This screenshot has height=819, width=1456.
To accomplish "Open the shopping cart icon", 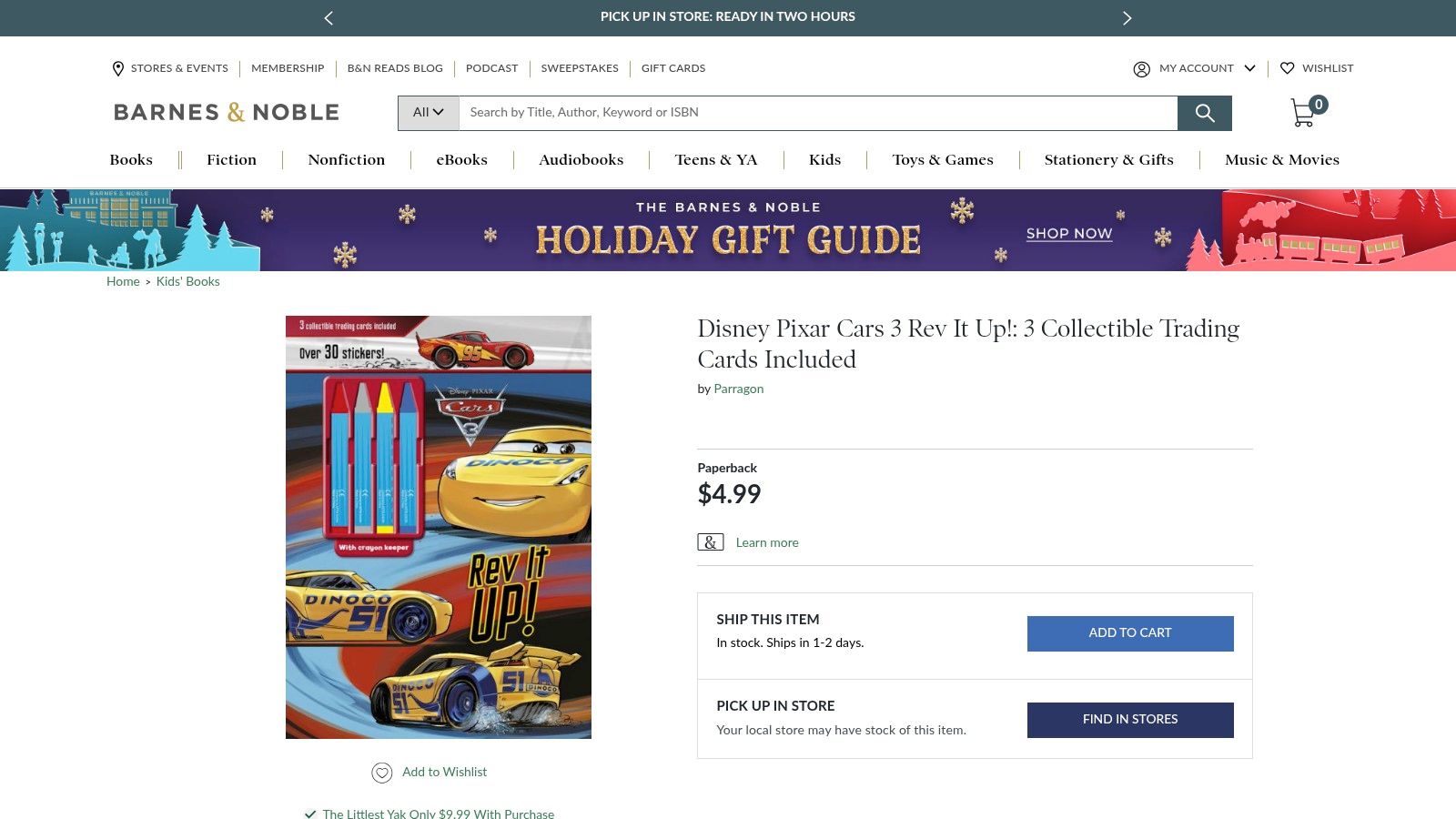I will pos(1303,113).
